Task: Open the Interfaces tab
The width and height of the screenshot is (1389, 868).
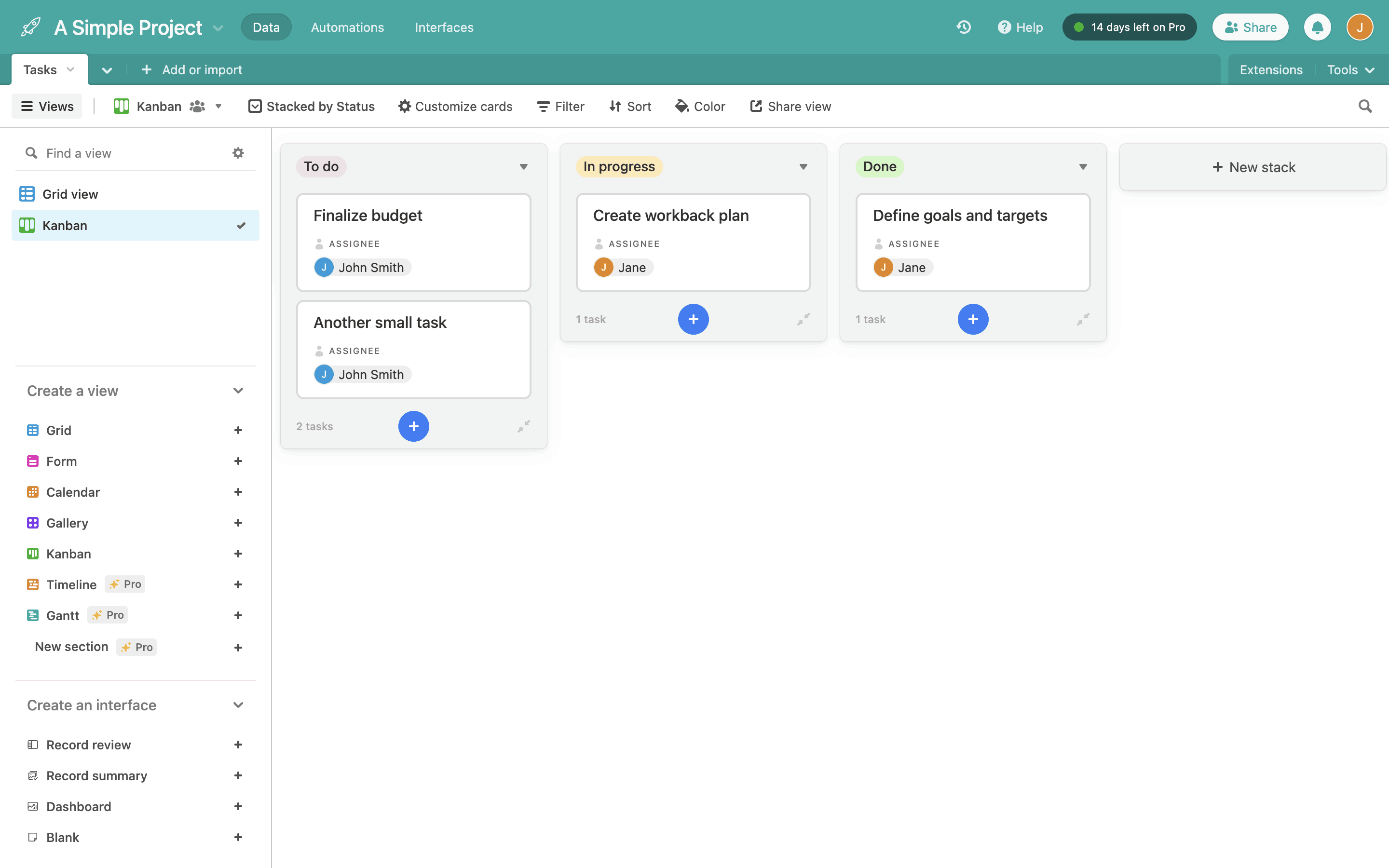Action: [444, 27]
